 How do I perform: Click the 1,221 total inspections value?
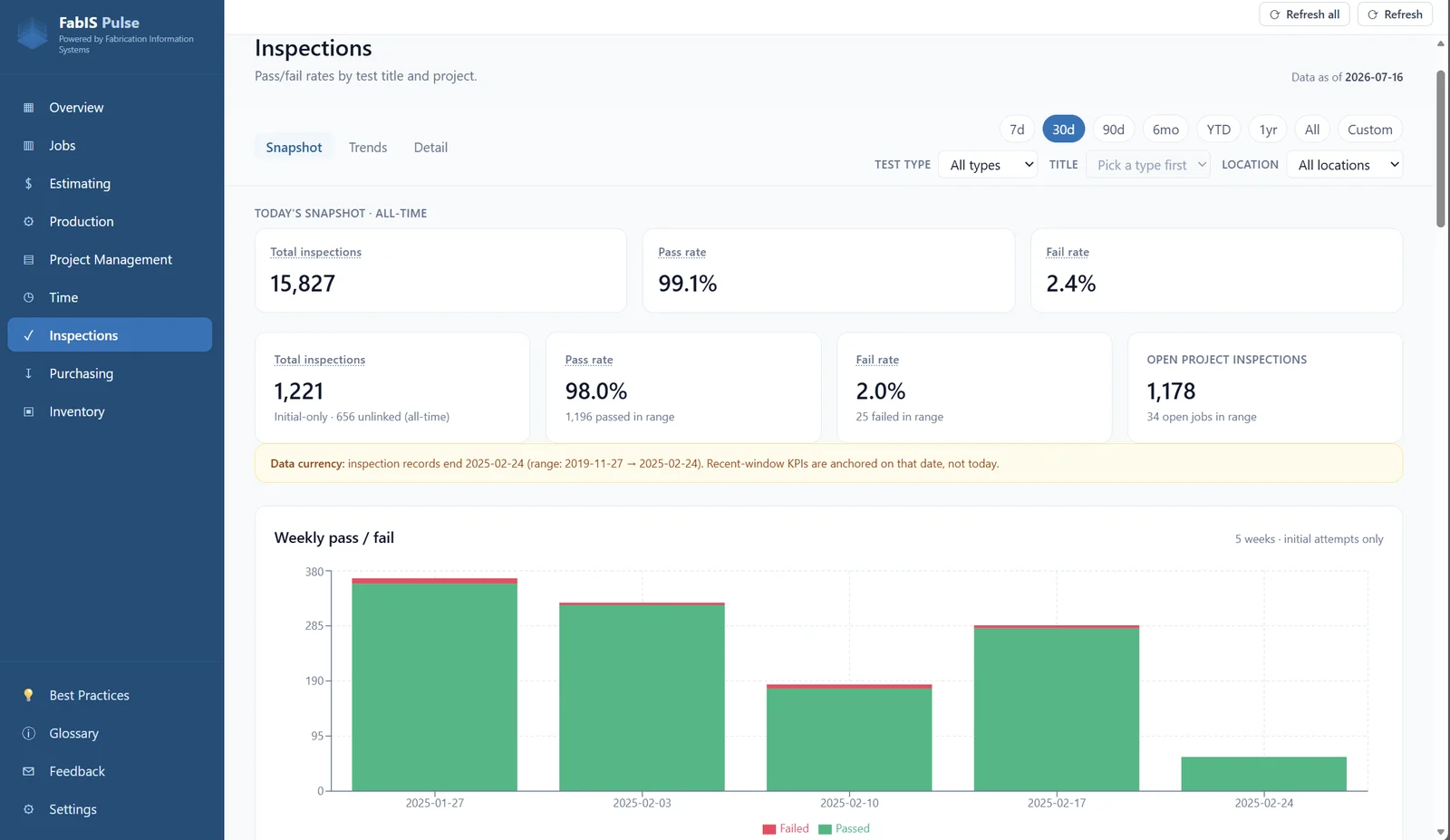coord(299,391)
